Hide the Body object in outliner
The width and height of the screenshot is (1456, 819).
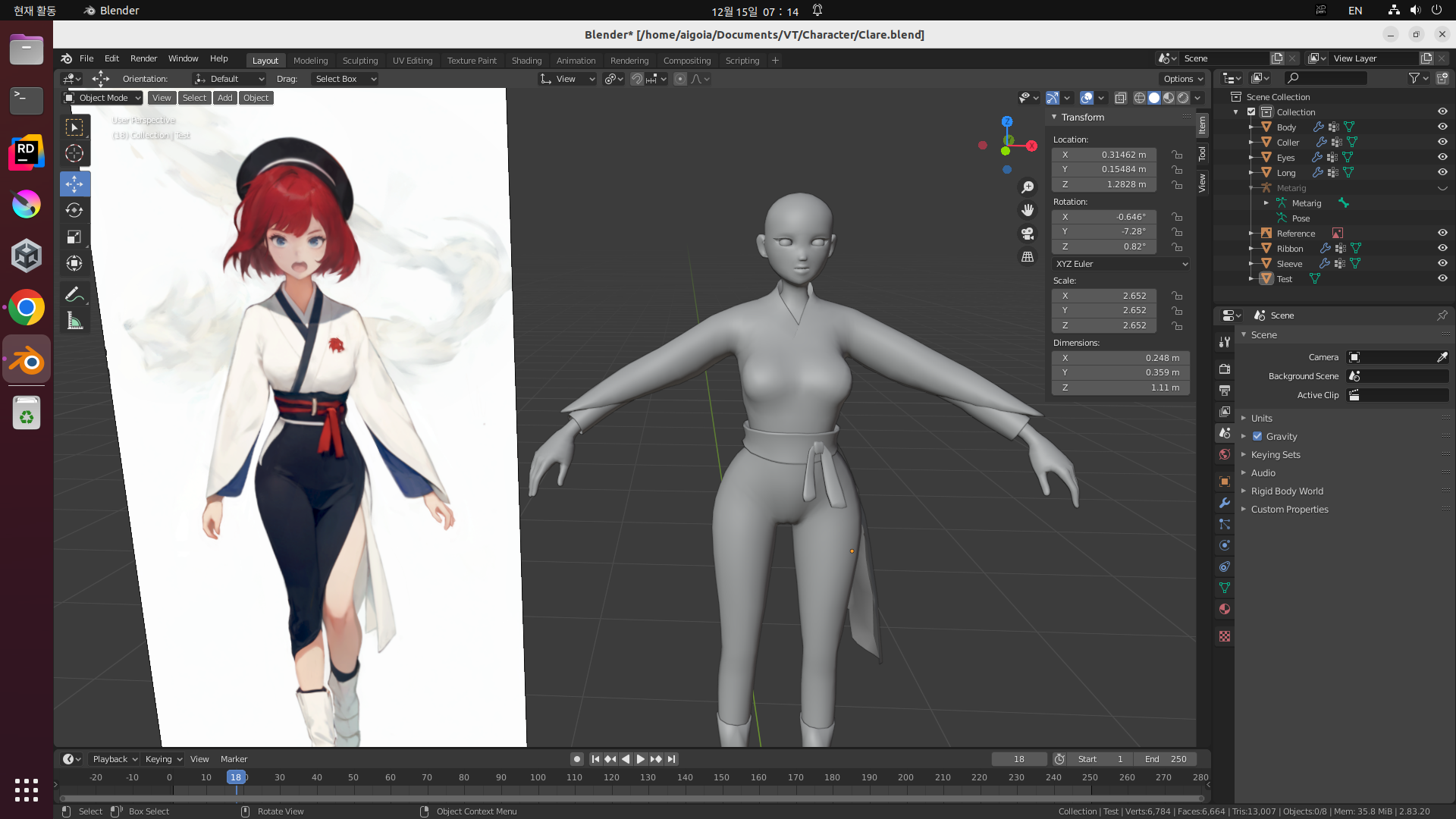click(x=1442, y=127)
